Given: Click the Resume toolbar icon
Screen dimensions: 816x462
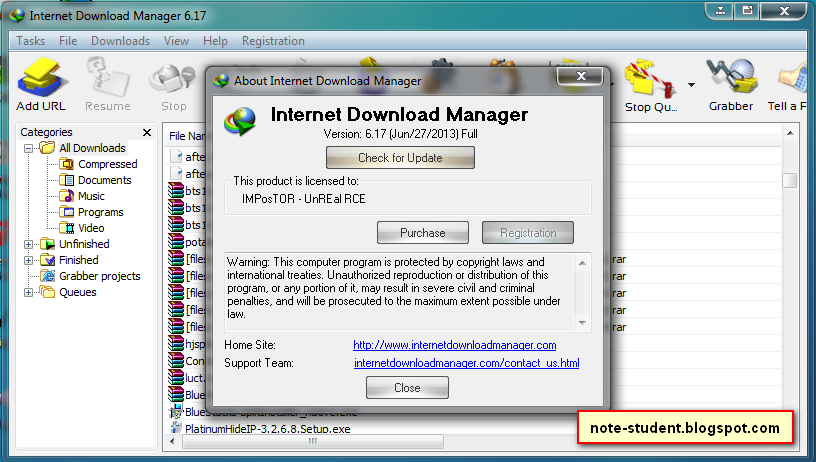Looking at the screenshot, I should click(108, 79).
